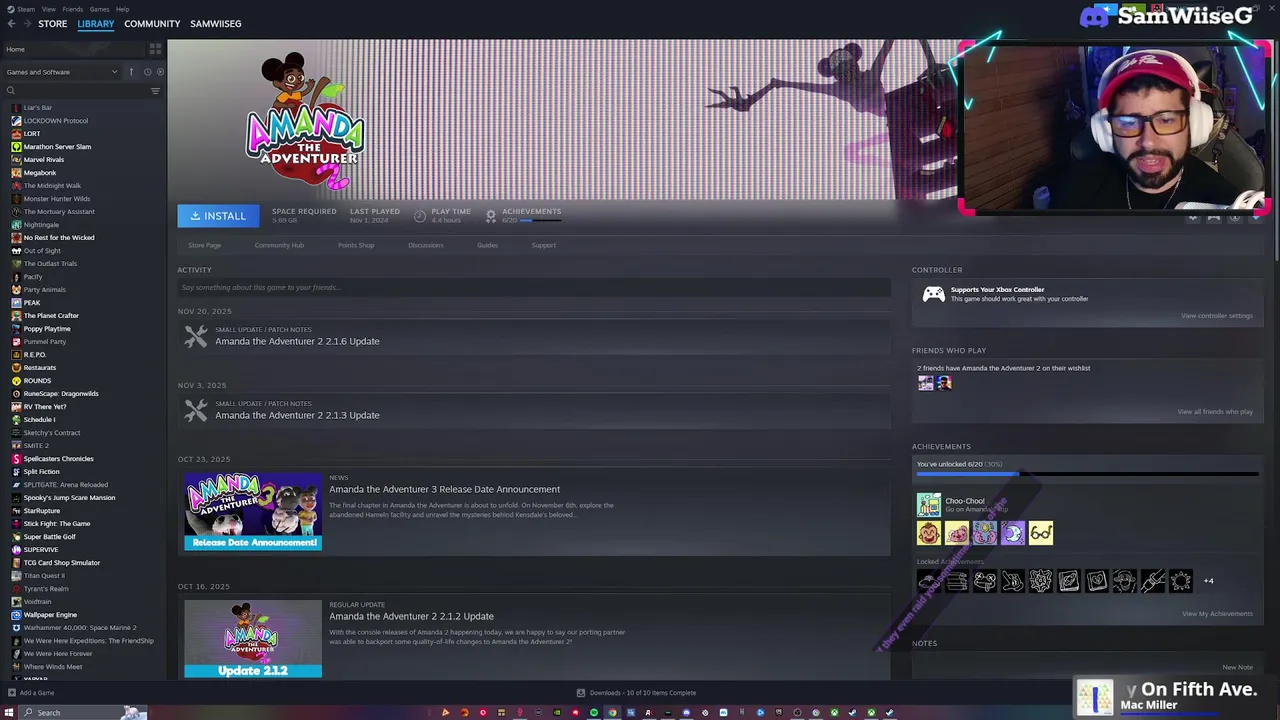Open the glasses achievement icon
Image resolution: width=1280 pixels, height=720 pixels.
[1041, 533]
